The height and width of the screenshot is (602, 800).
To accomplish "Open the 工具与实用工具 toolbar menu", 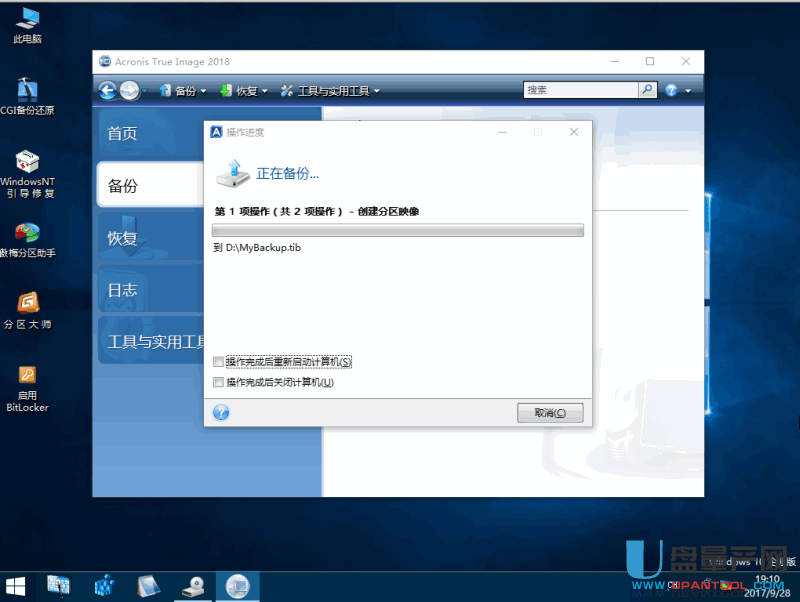I will click(330, 91).
